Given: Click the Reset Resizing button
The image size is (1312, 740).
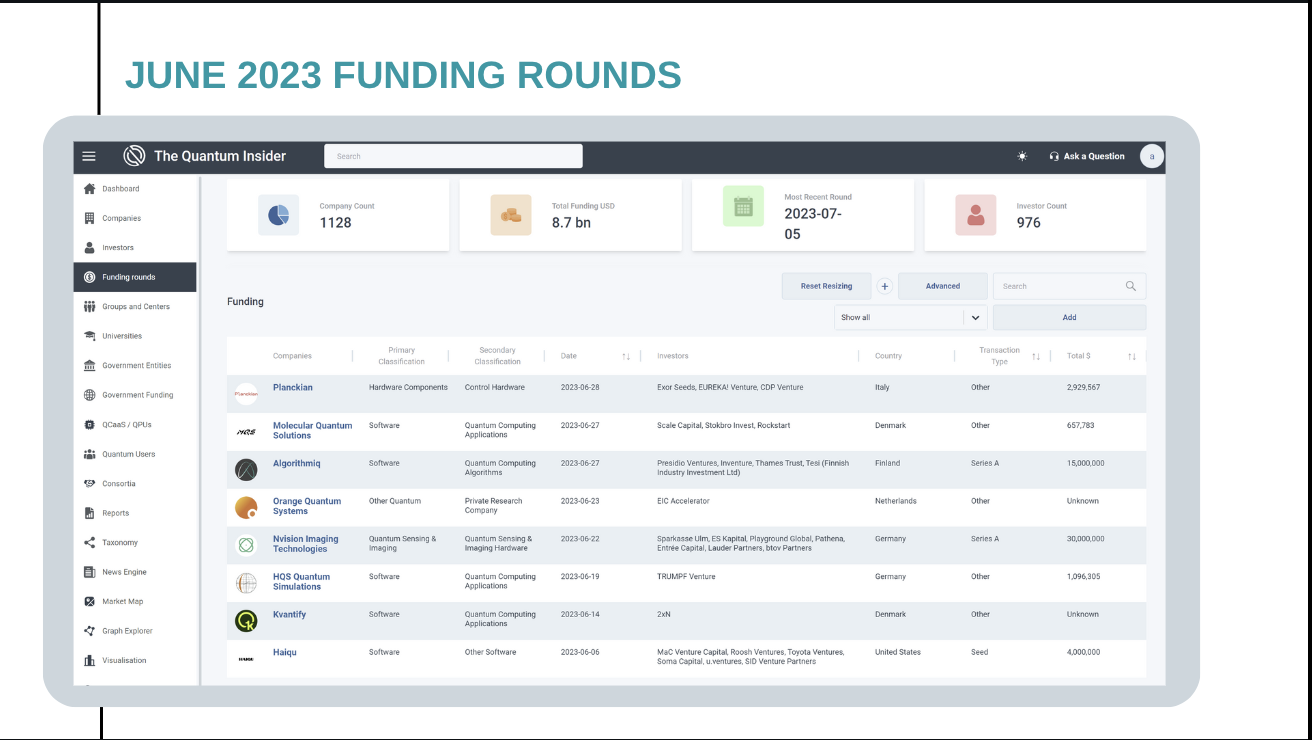Looking at the screenshot, I should [827, 286].
